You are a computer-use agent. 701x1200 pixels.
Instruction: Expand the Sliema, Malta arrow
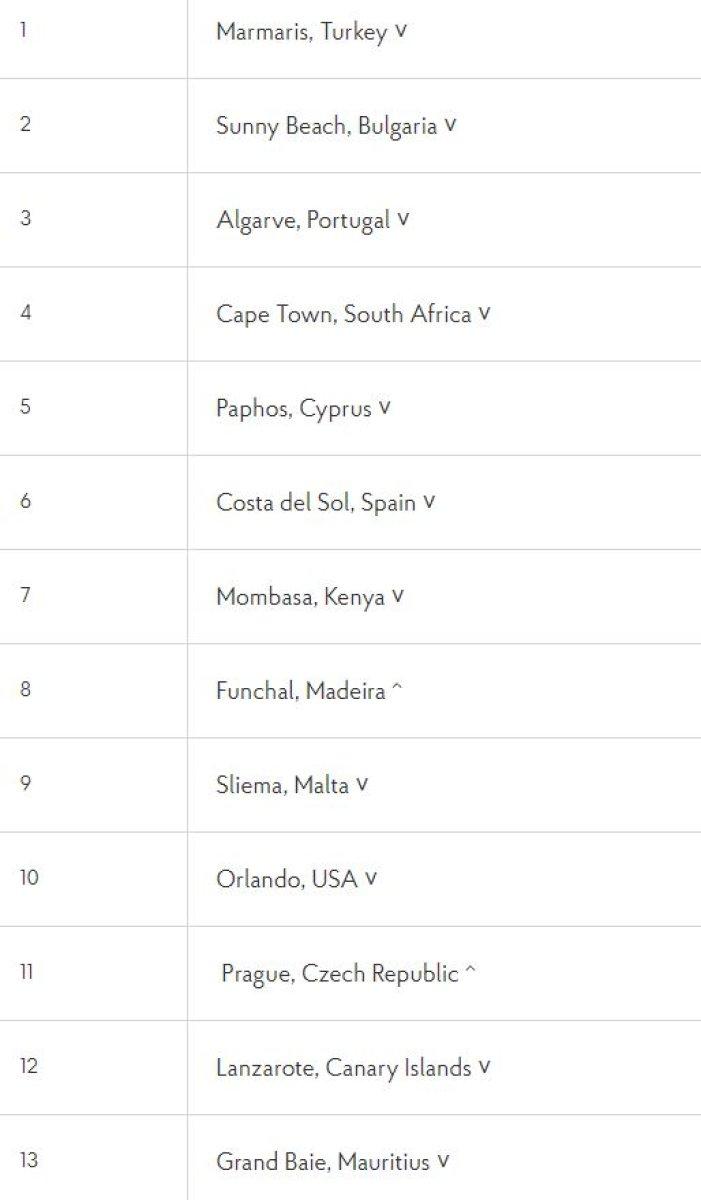coord(362,784)
